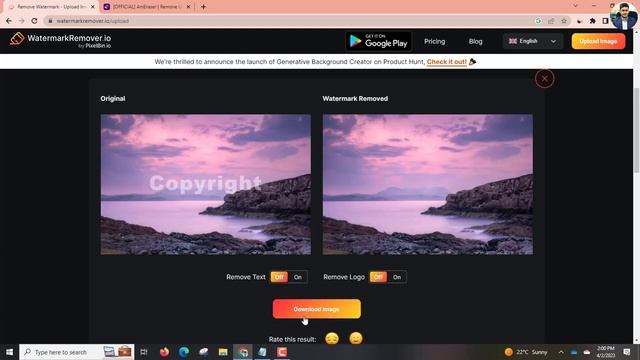Open the notification center icon
640x360 pixels.
(627, 352)
